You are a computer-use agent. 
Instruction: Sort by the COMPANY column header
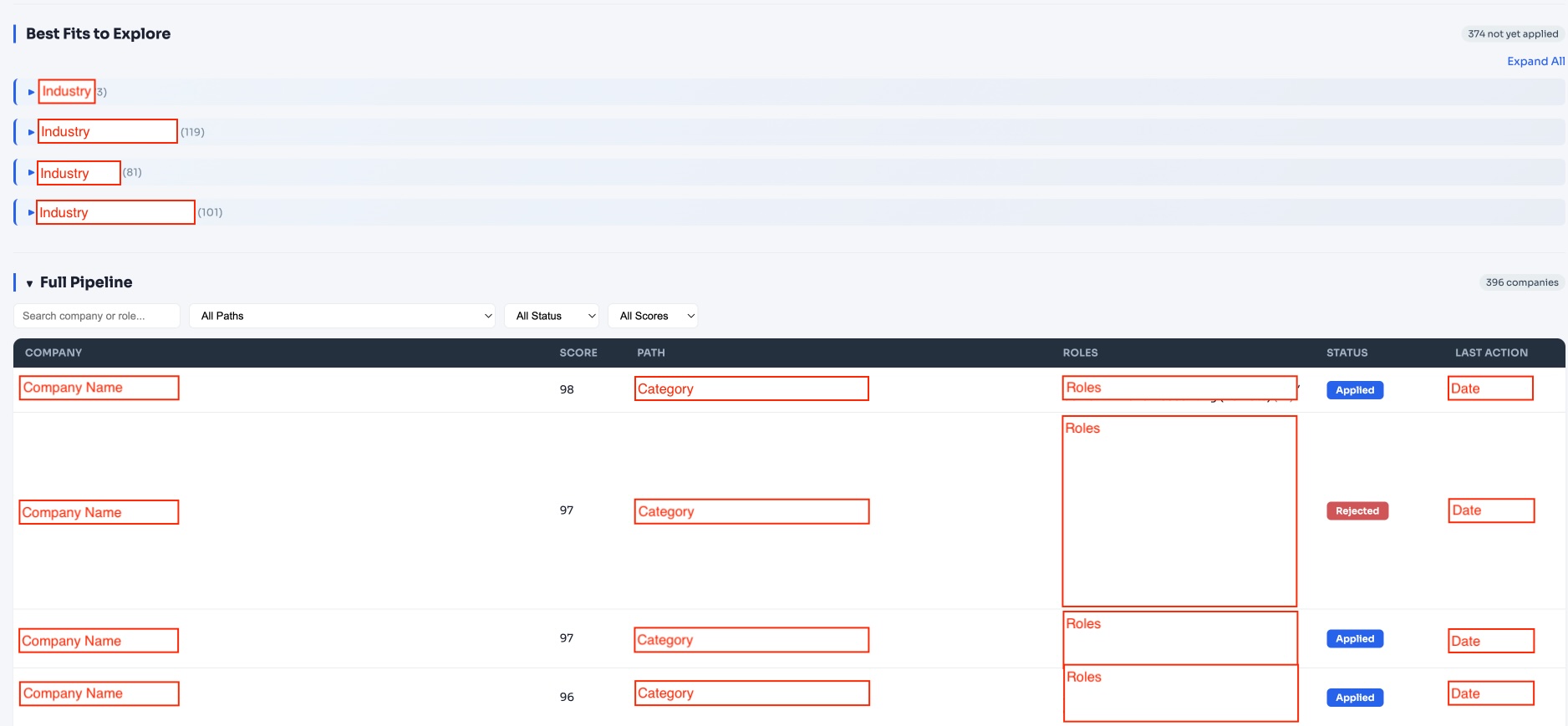pyautogui.click(x=53, y=353)
